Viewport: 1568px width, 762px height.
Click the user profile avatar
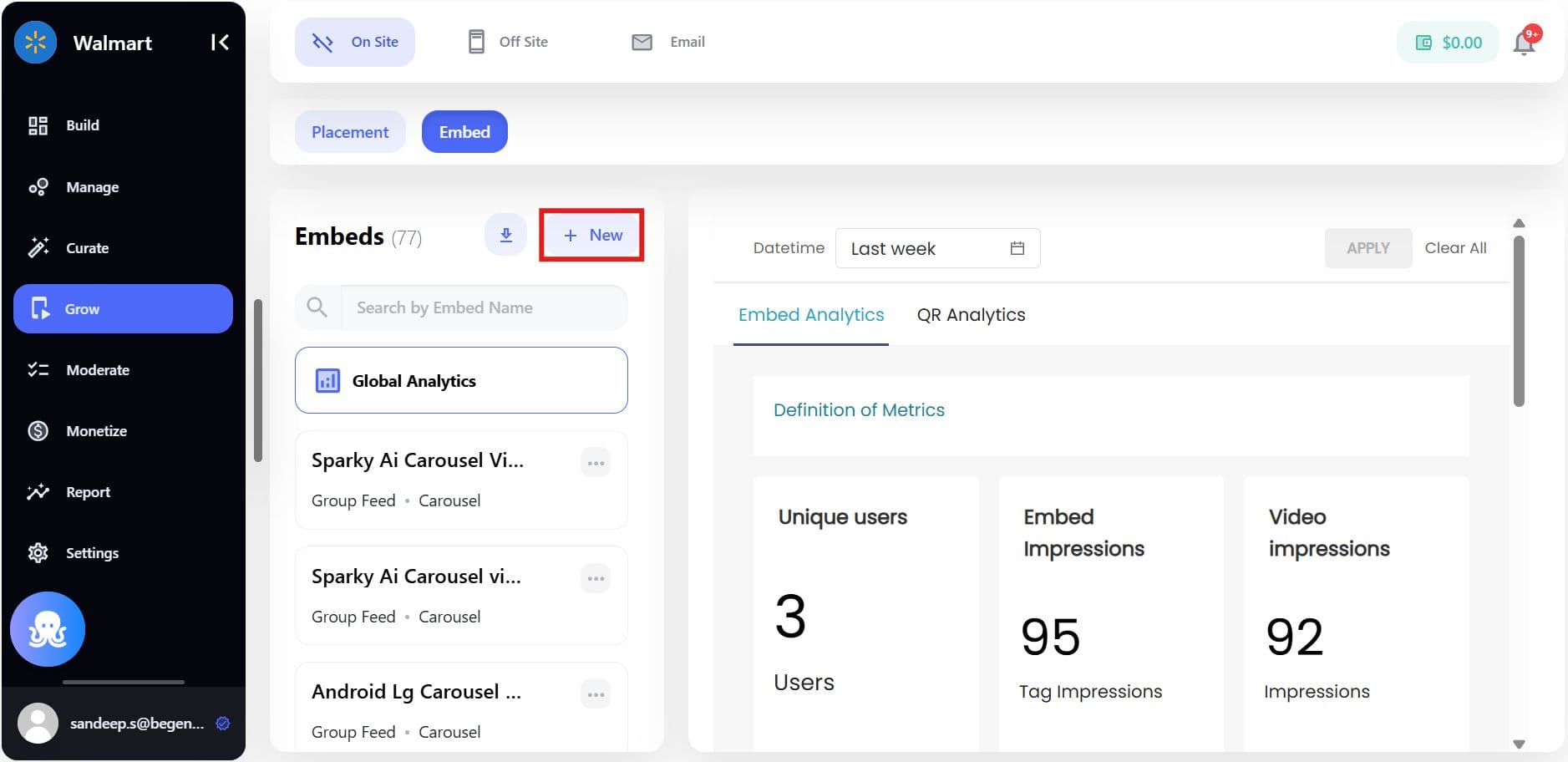pyautogui.click(x=38, y=724)
